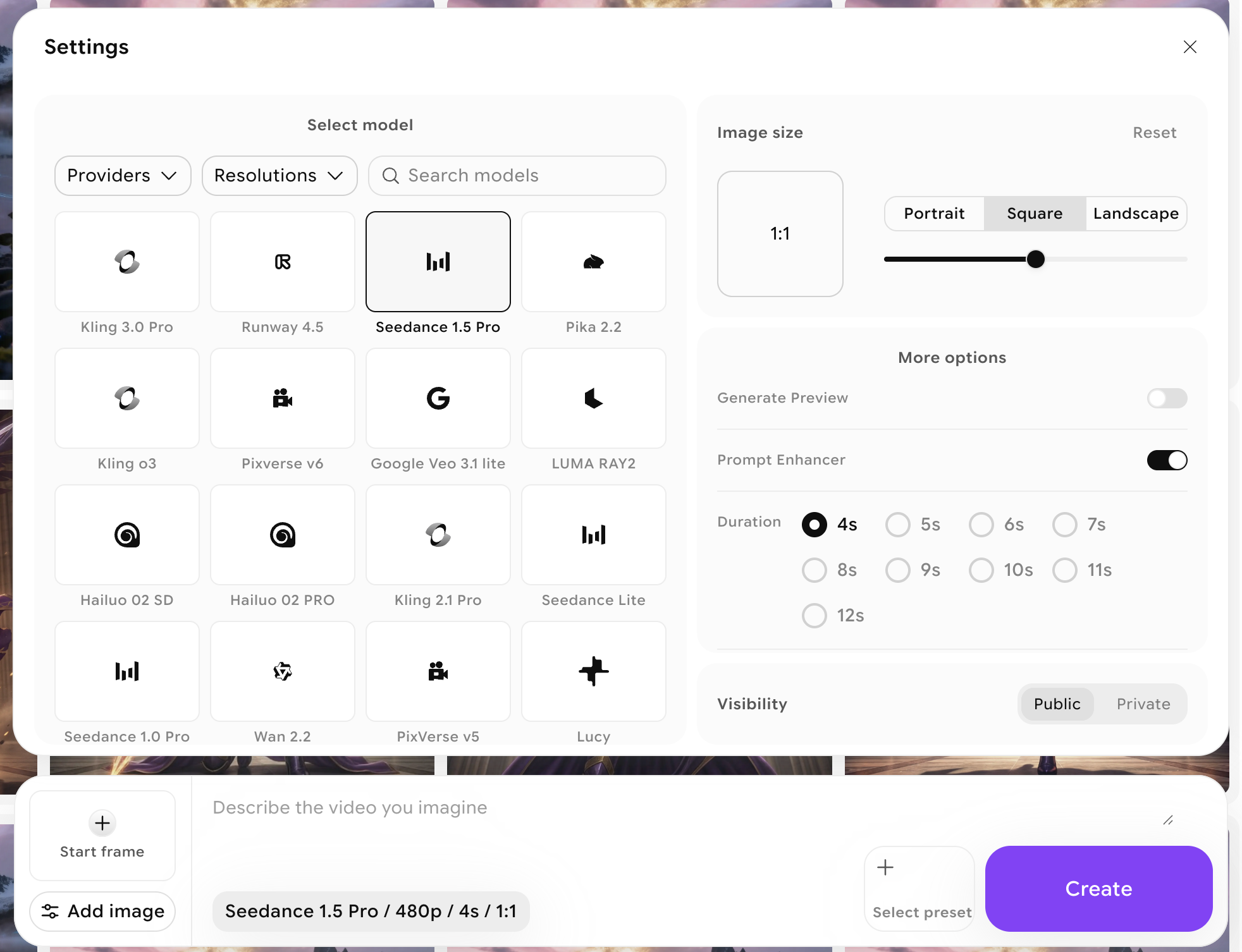
Task: Choose the Pika 2.2 rabbit icon
Action: point(593,262)
